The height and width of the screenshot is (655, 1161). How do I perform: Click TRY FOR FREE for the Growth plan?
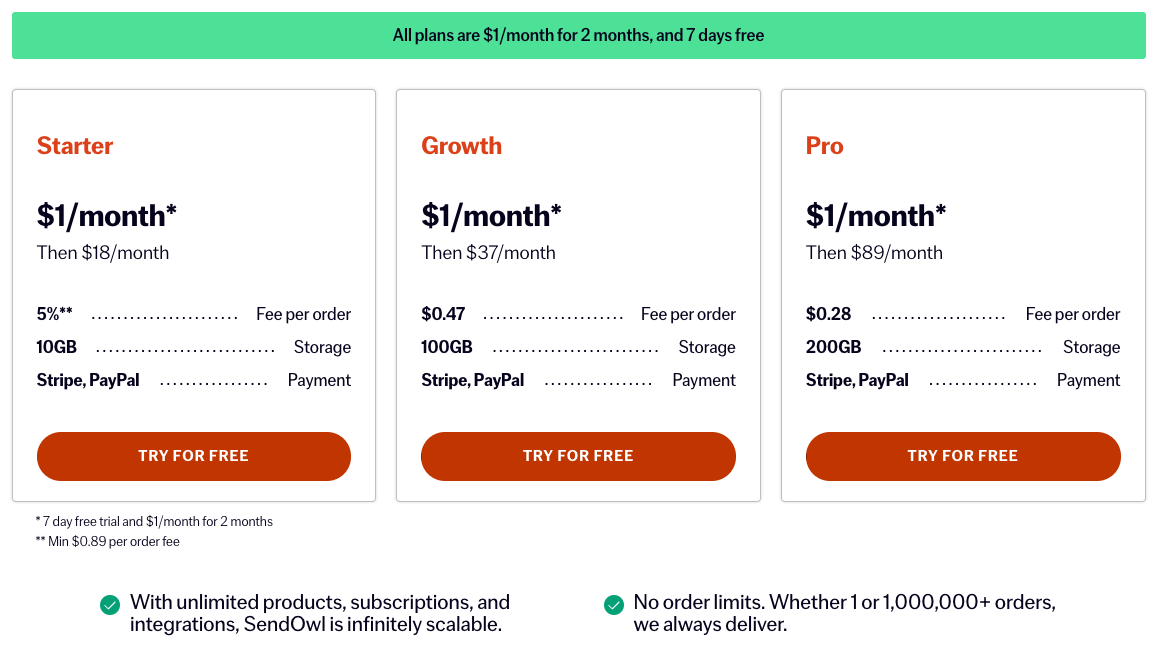(578, 456)
